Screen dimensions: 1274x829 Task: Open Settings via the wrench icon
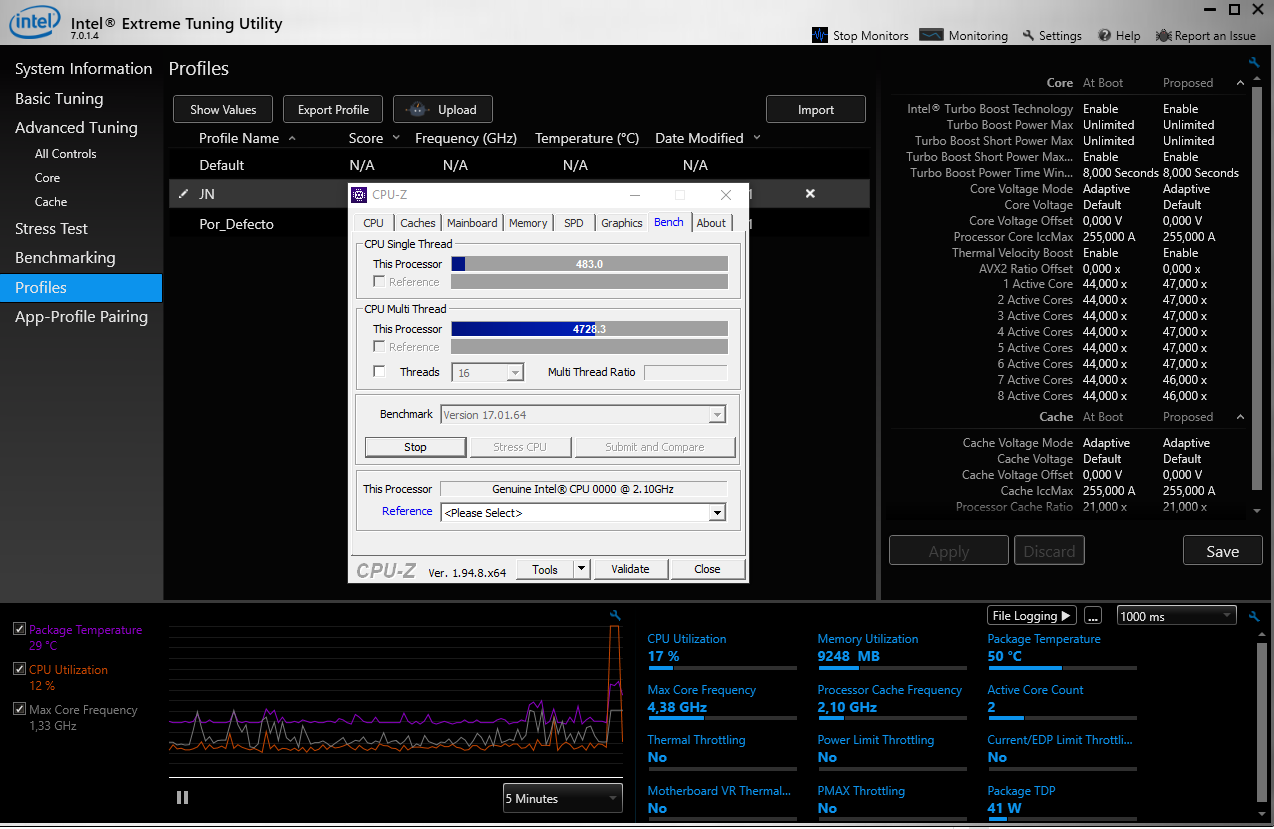coord(1028,36)
